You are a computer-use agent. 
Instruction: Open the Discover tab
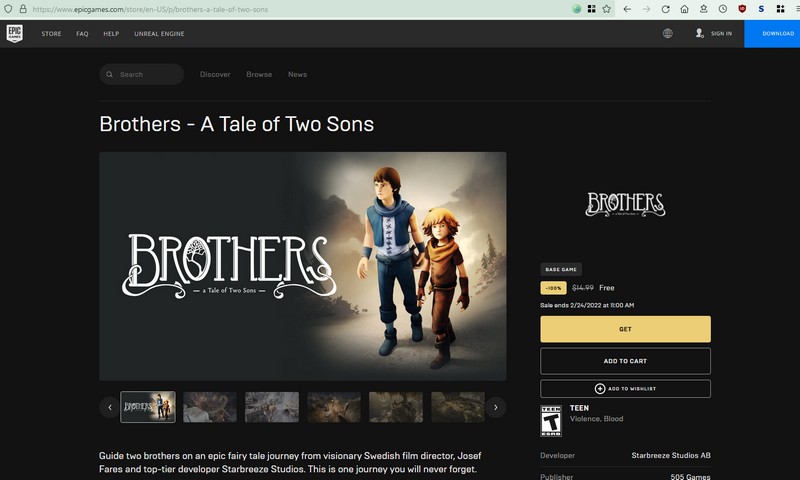click(x=215, y=74)
